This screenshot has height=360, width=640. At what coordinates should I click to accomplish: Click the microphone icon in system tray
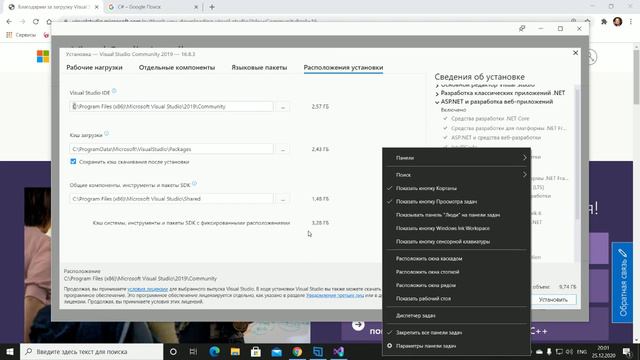pos(549,351)
